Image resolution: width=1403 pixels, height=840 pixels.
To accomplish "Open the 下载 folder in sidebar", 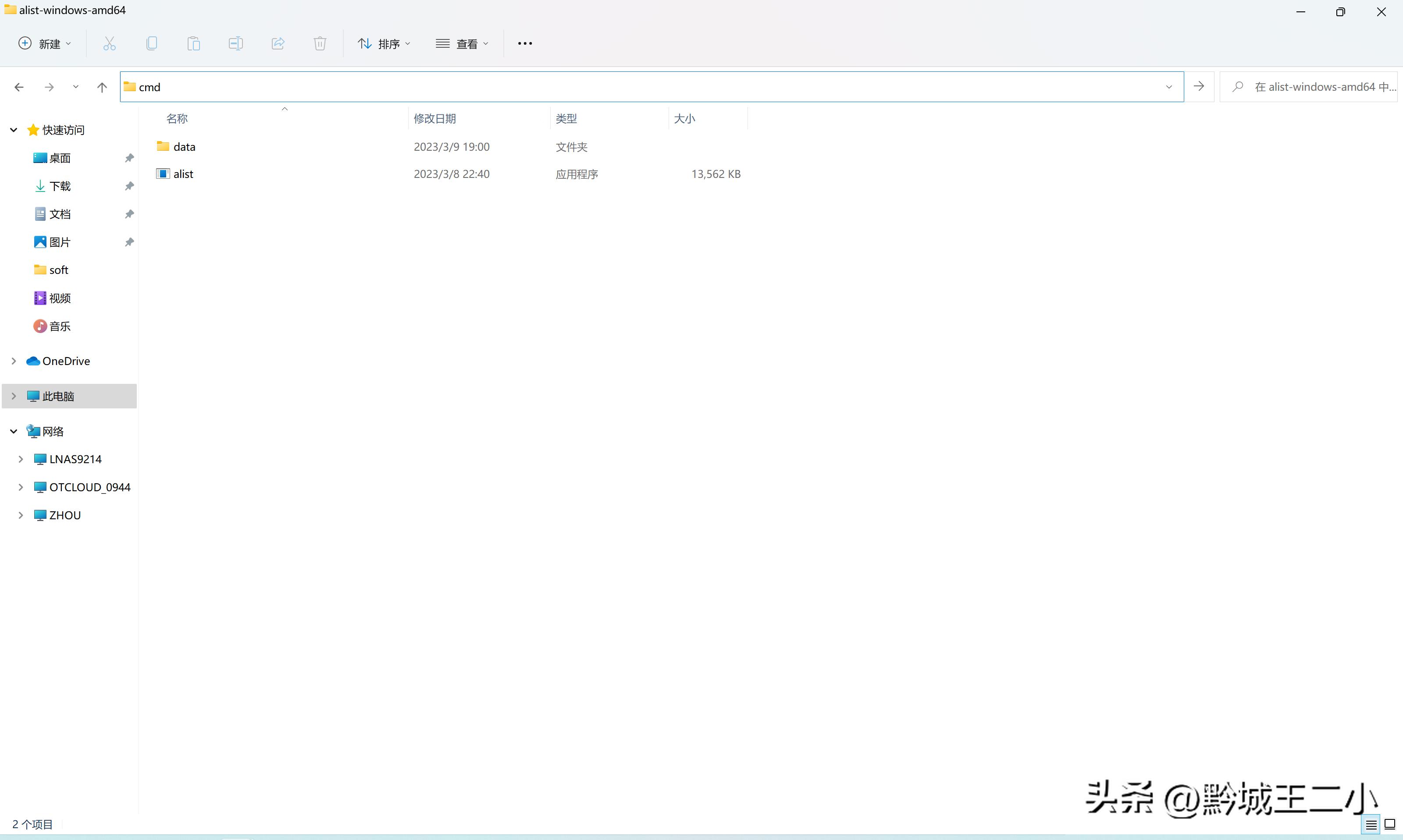I will click(61, 186).
